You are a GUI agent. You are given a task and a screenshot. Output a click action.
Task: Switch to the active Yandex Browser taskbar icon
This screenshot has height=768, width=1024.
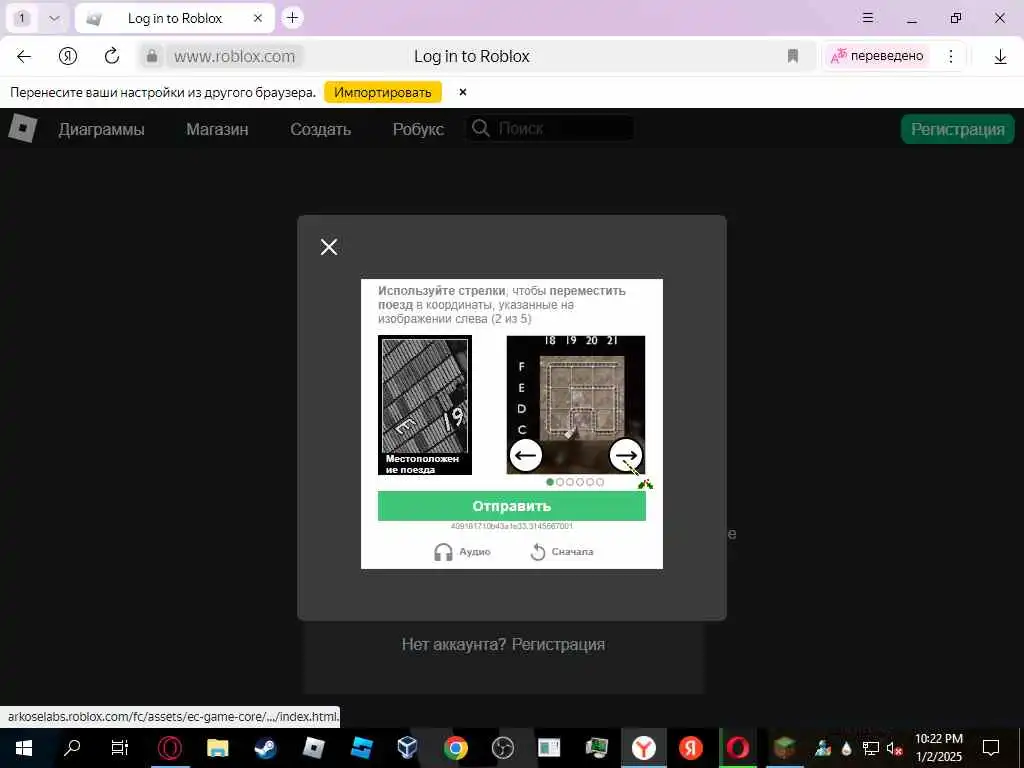click(643, 748)
